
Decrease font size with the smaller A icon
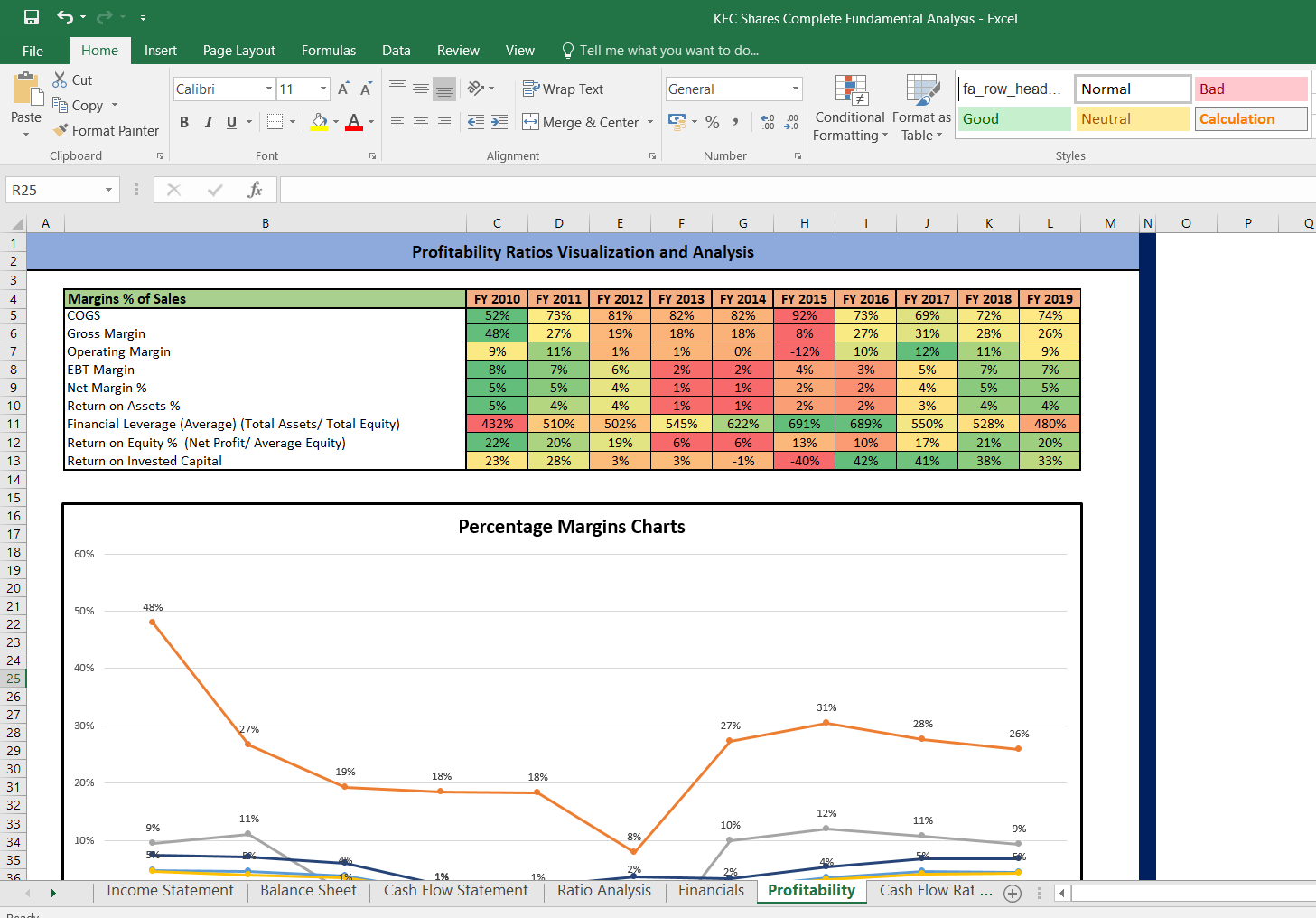coord(366,89)
